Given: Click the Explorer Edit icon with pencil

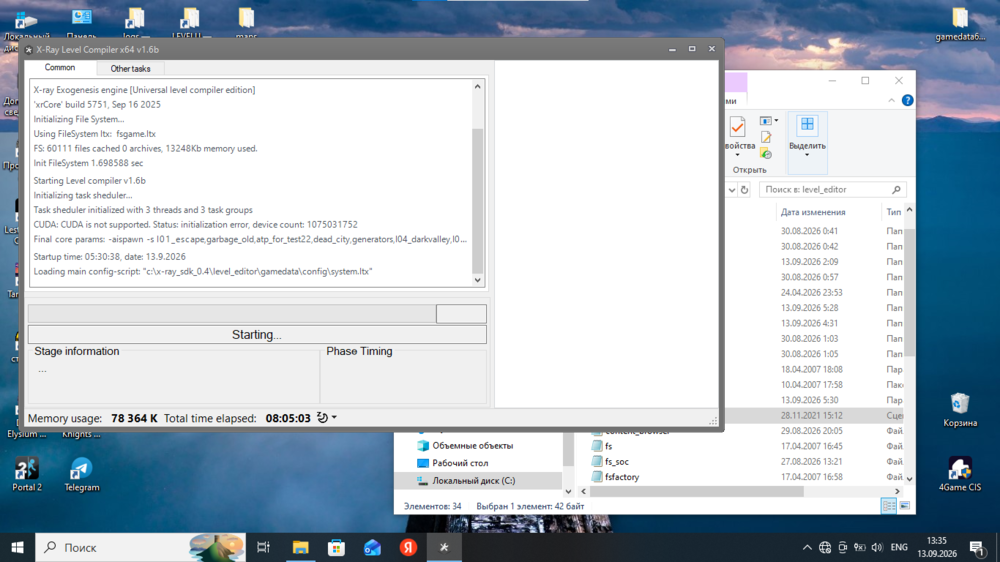Looking at the screenshot, I should 766,137.
